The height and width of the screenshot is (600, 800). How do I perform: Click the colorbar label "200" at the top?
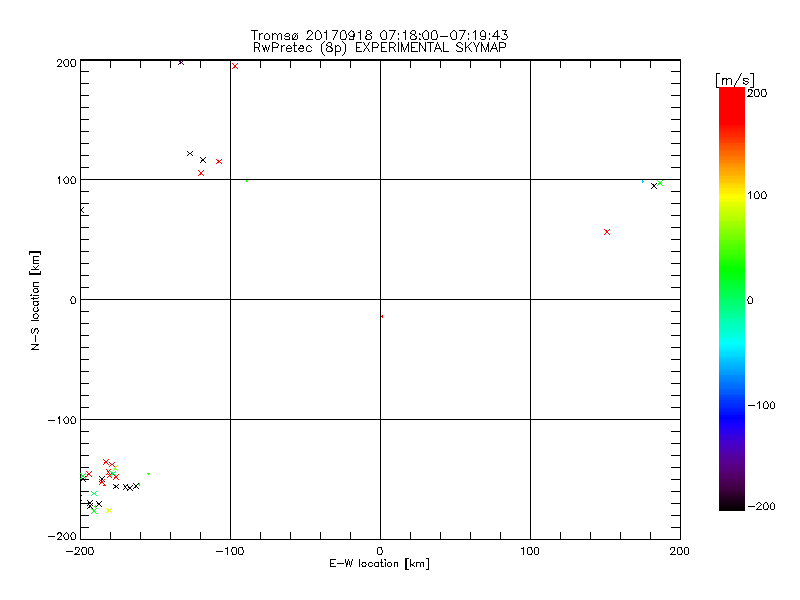tap(757, 93)
